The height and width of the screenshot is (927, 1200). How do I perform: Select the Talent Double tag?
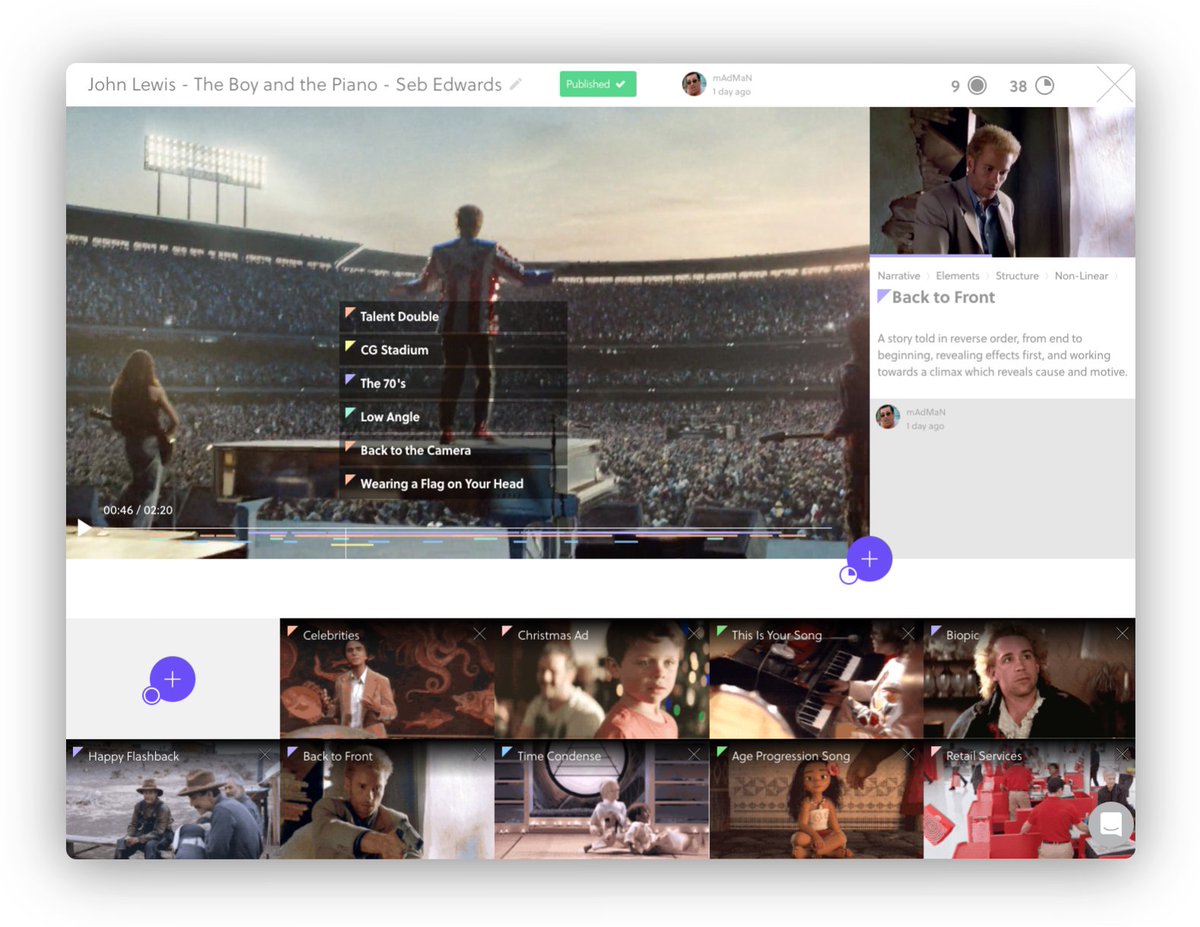point(453,317)
